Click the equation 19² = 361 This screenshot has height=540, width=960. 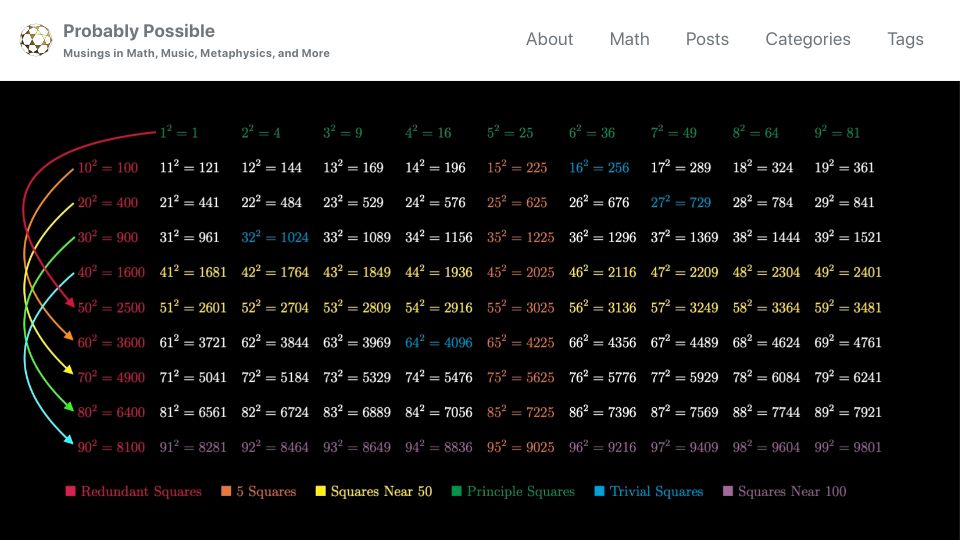click(x=844, y=167)
